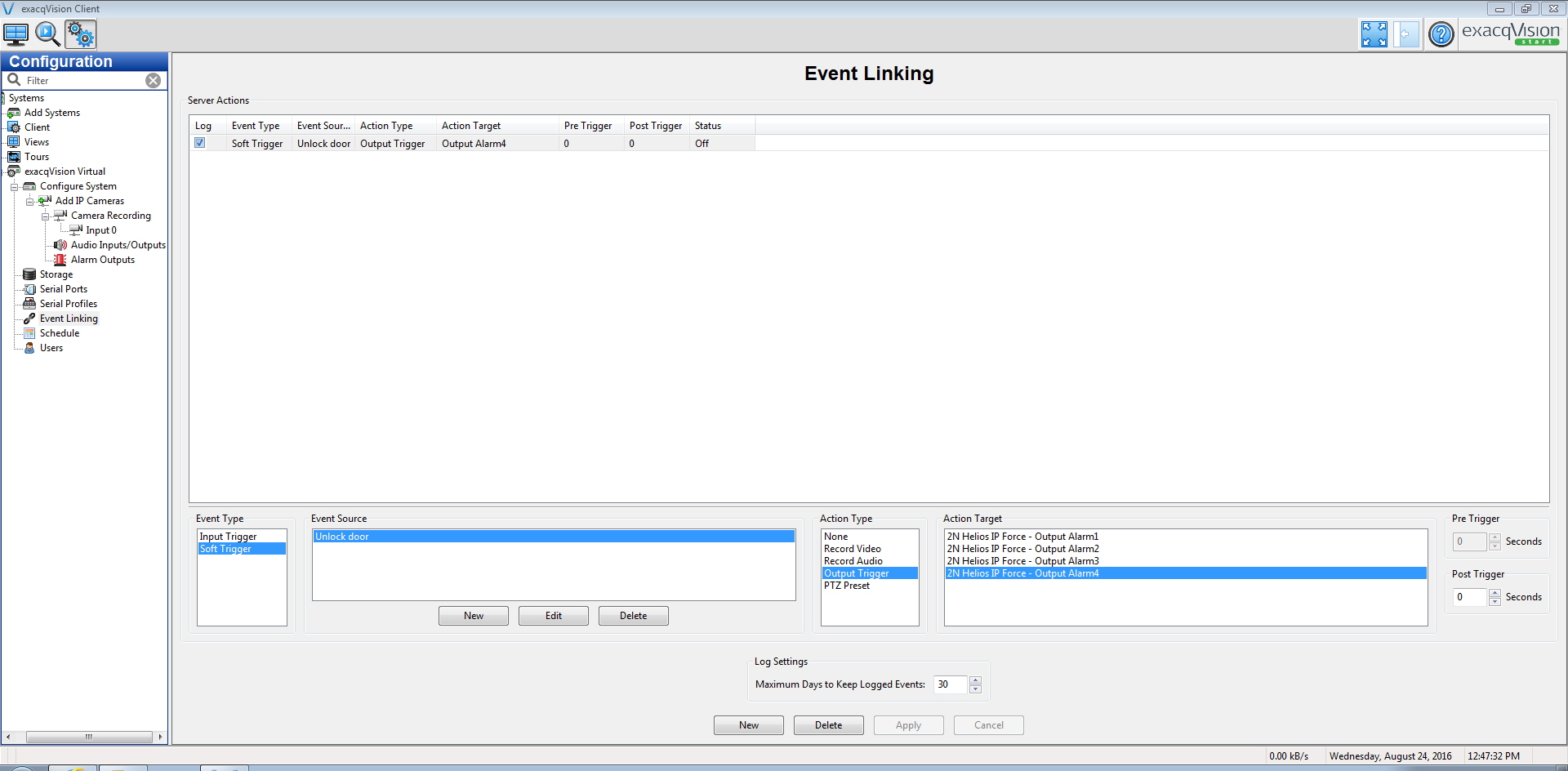
Task: Click Edit button under Event Source
Action: click(553, 616)
